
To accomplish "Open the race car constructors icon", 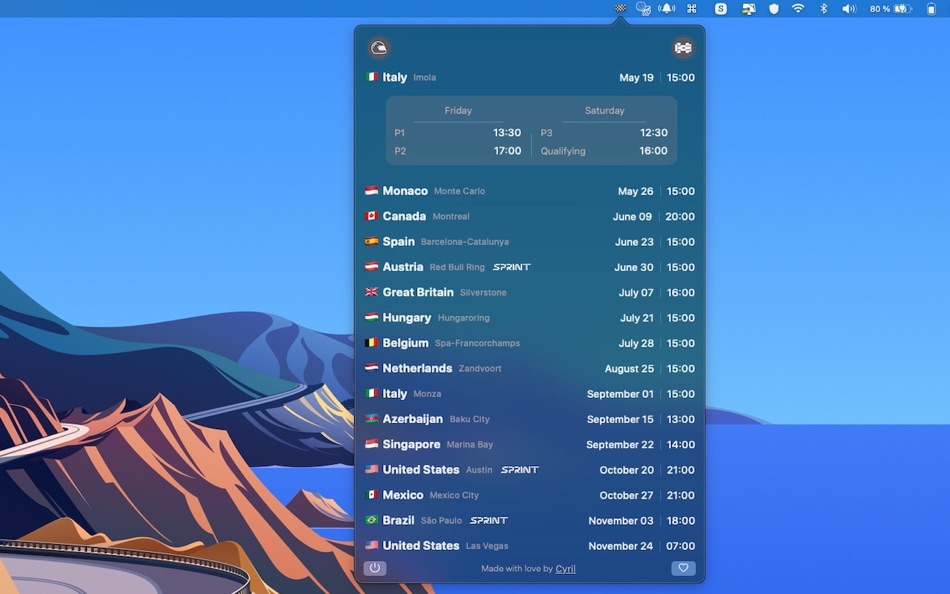I will tap(683, 47).
